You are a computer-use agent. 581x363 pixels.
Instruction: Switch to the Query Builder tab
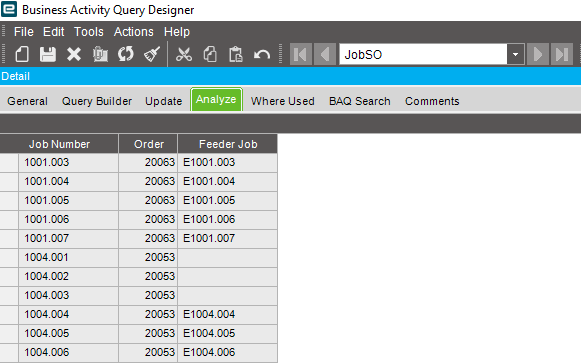click(x=97, y=101)
